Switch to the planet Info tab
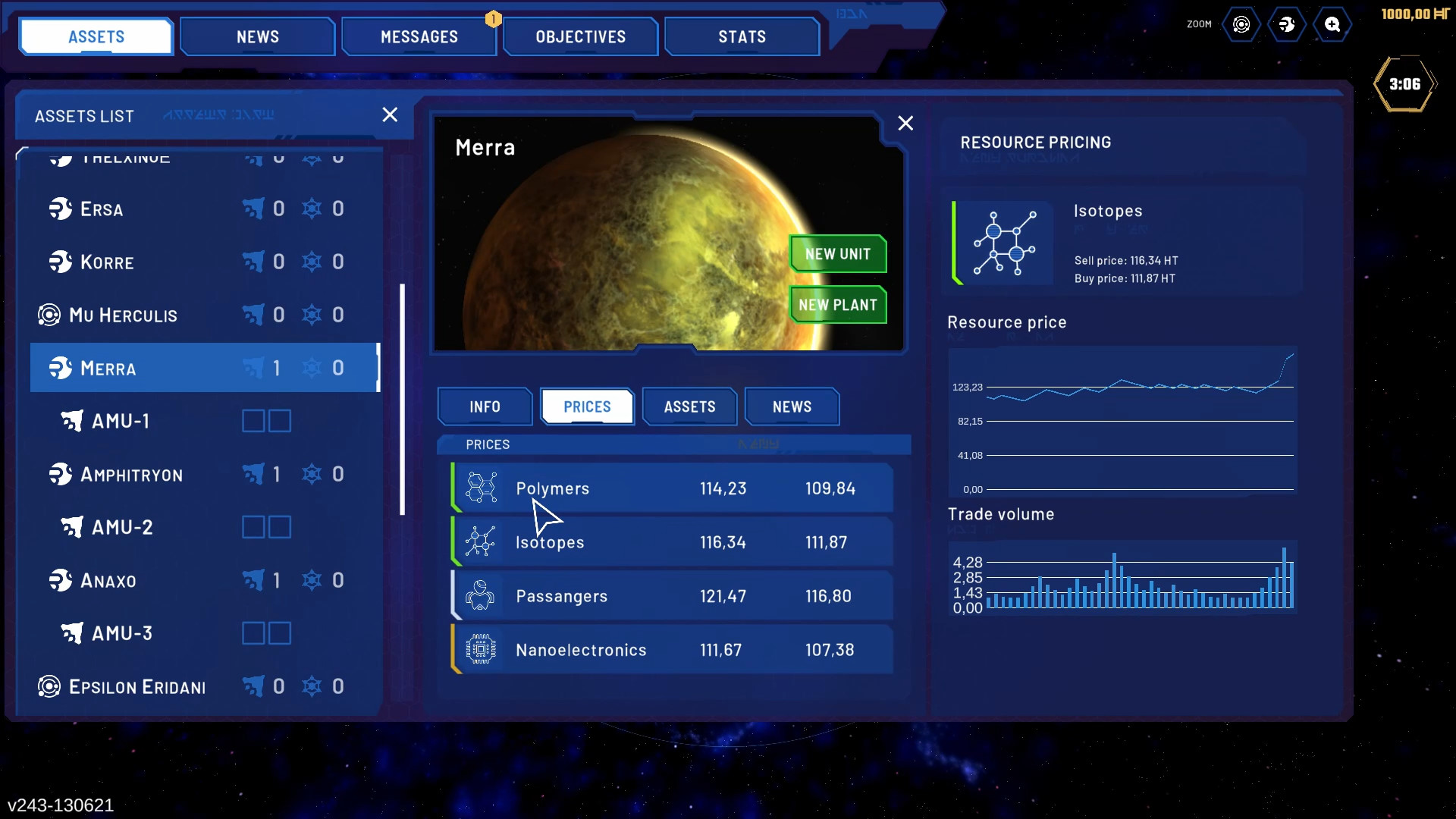The height and width of the screenshot is (819, 1456). click(485, 407)
